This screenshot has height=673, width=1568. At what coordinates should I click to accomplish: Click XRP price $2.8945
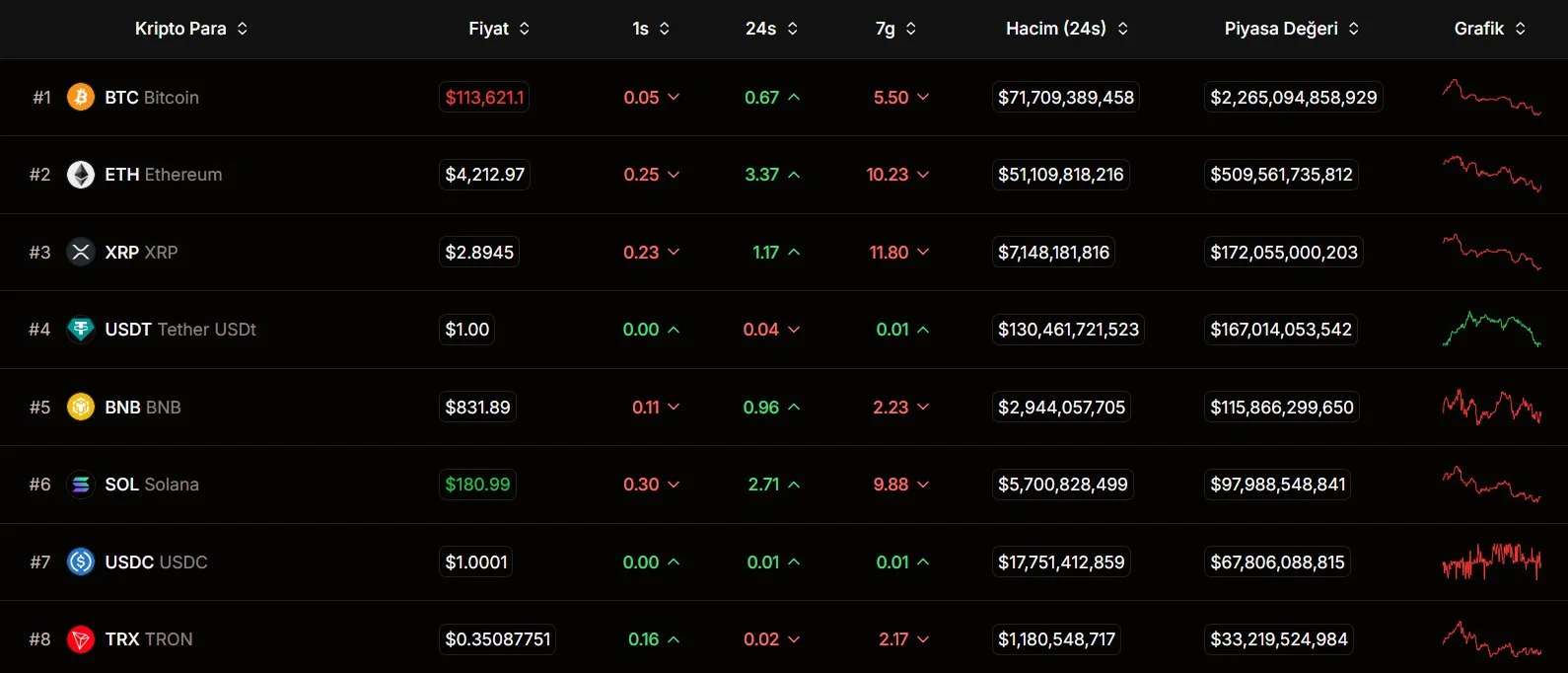pos(479,252)
